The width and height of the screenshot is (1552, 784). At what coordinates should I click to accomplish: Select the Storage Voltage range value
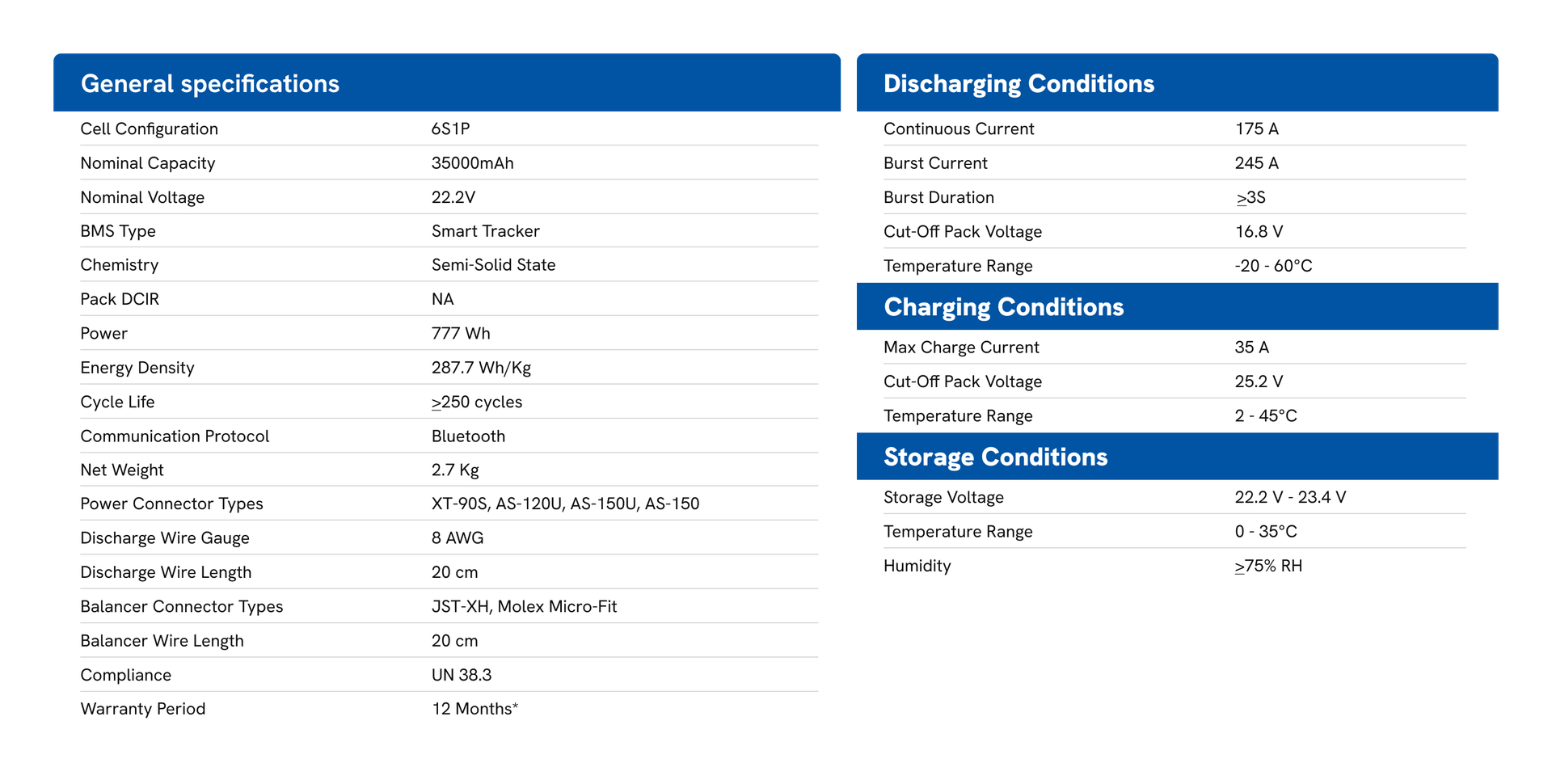pyautogui.click(x=1290, y=498)
